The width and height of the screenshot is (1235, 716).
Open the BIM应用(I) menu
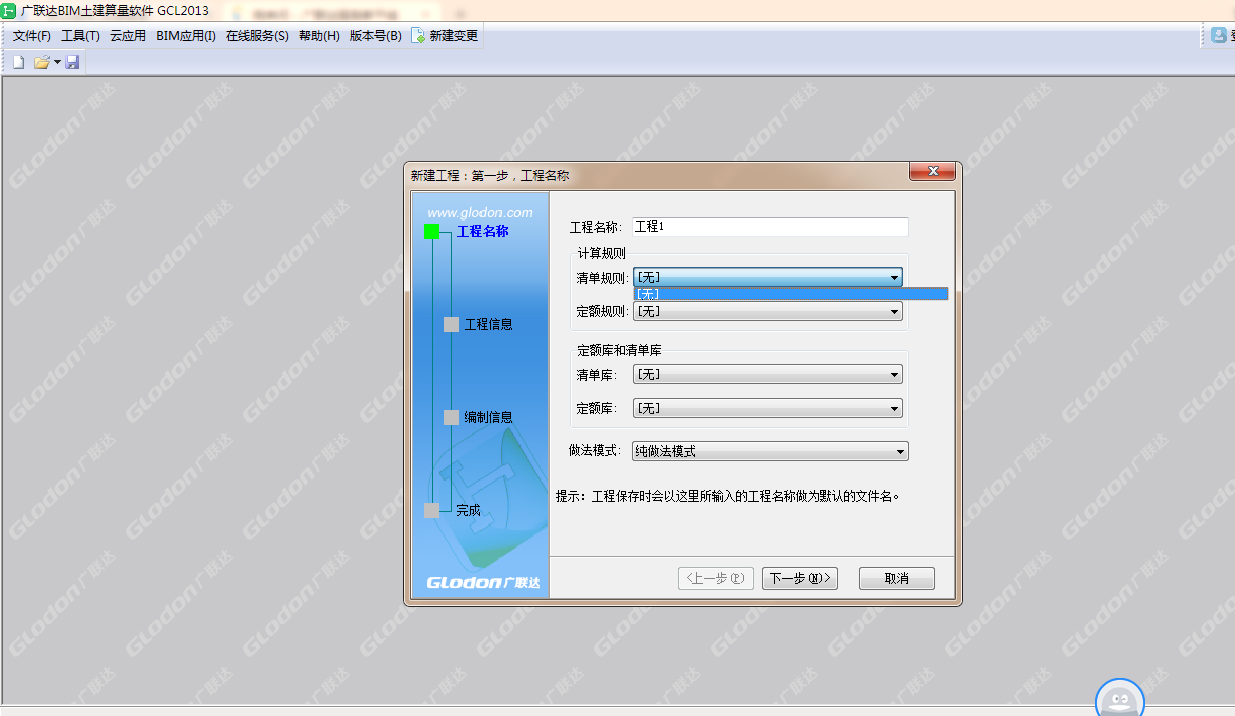click(186, 36)
